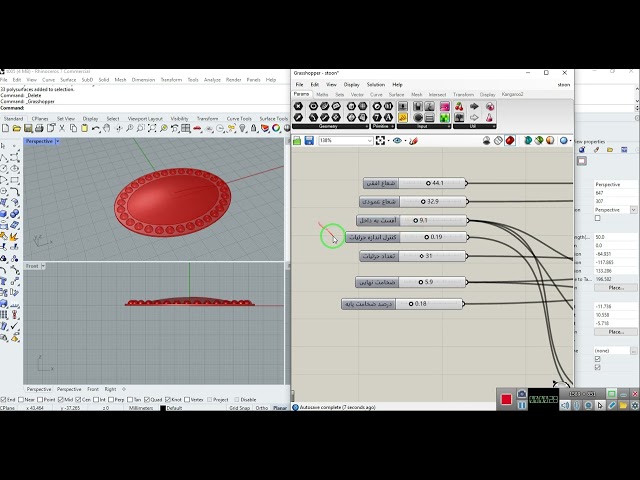Click the Planar status bar button
Viewport: 640px width, 480px height.
pyautogui.click(x=280, y=408)
